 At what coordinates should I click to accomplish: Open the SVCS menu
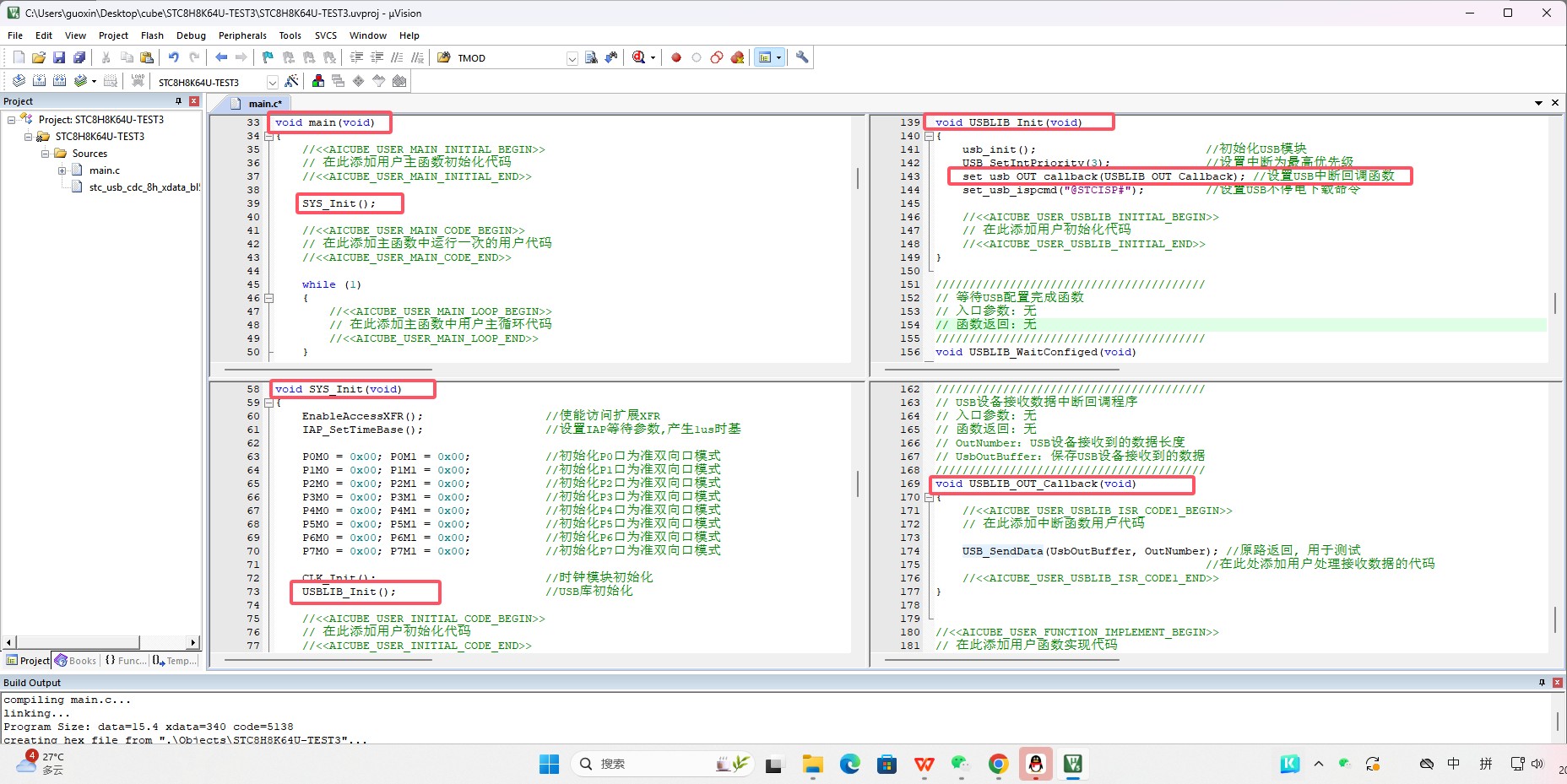tap(326, 35)
